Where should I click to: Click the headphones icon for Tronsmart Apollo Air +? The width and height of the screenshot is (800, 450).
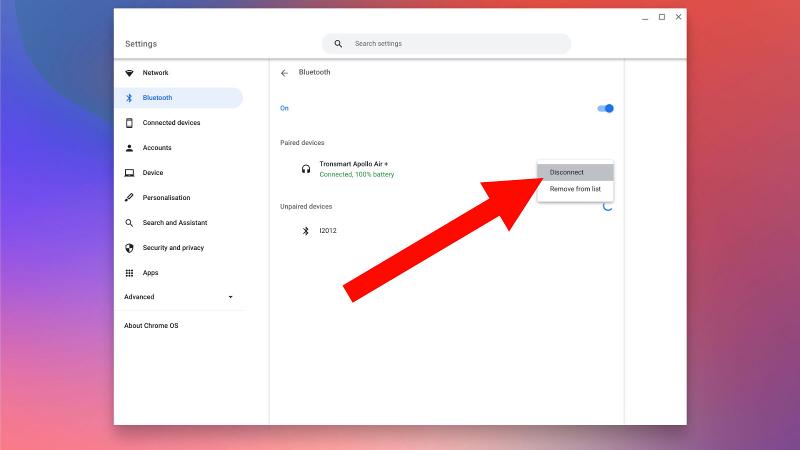coord(306,169)
